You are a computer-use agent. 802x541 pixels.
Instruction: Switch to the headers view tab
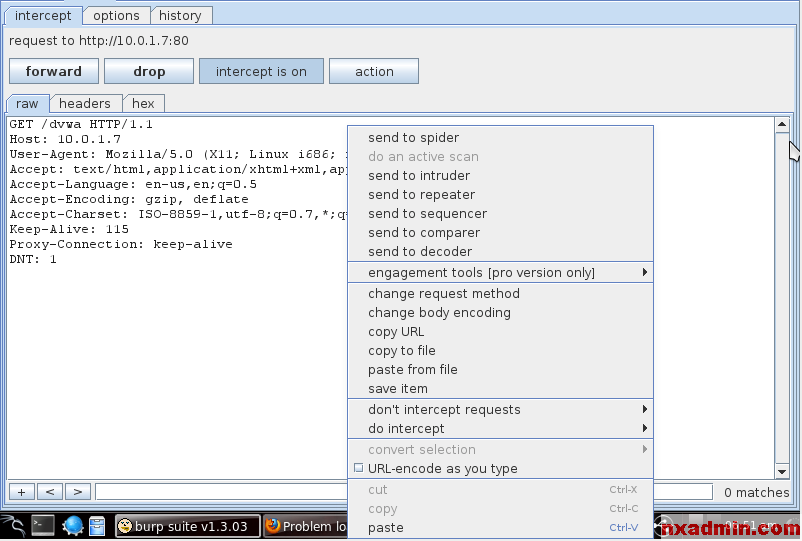pos(85,103)
